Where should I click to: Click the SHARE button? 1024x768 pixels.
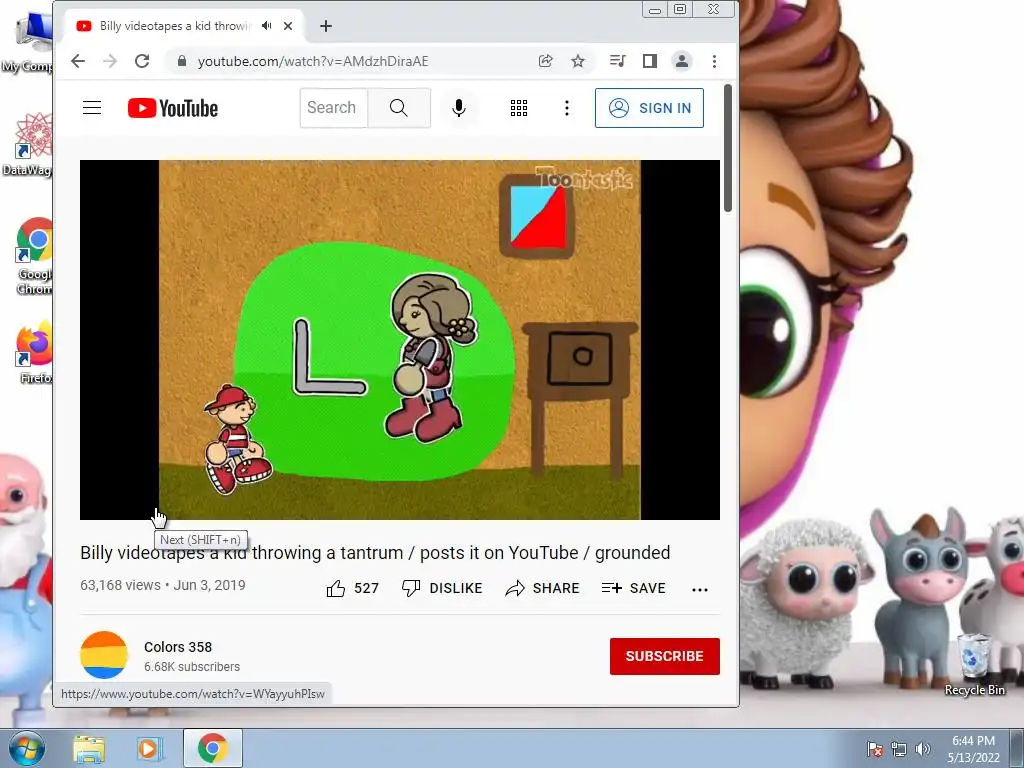(543, 588)
